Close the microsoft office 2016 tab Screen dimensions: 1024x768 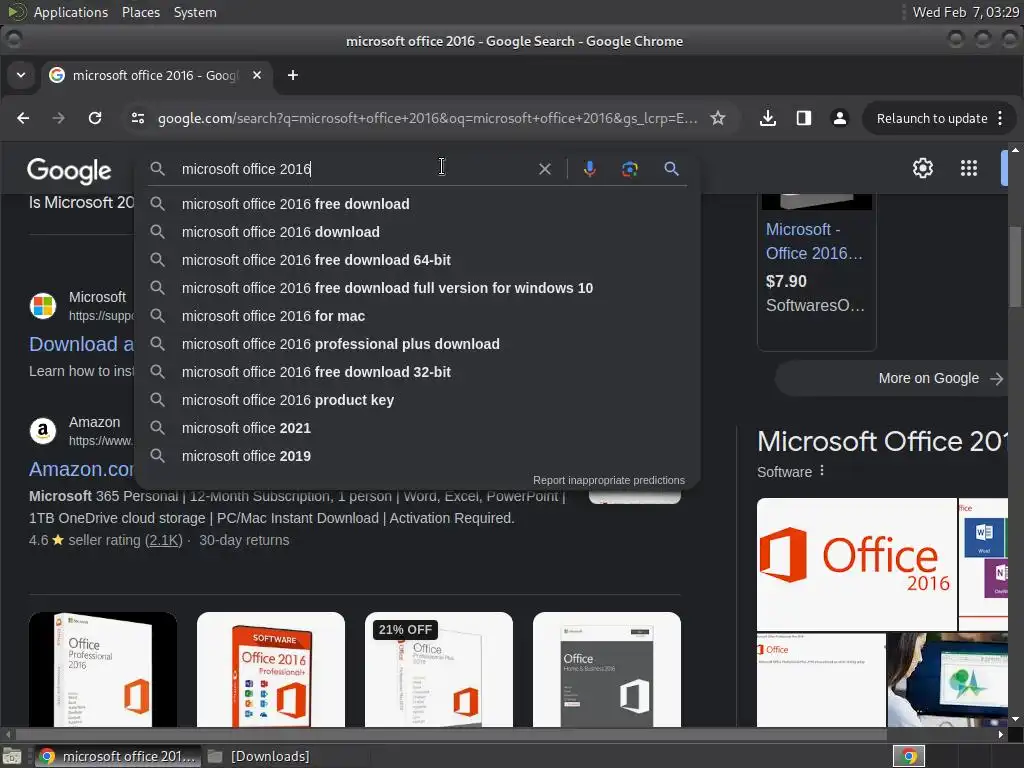257,75
